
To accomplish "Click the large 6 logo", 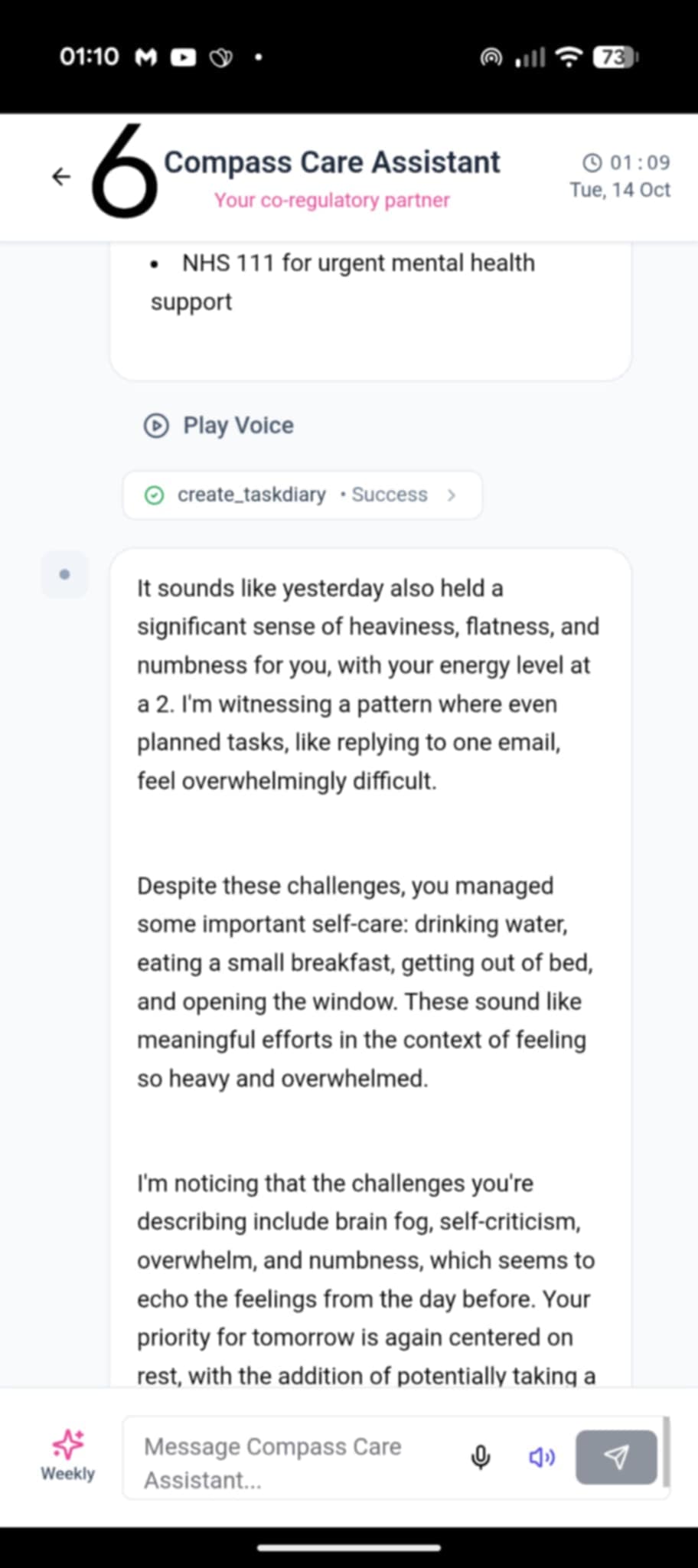I will click(x=122, y=169).
